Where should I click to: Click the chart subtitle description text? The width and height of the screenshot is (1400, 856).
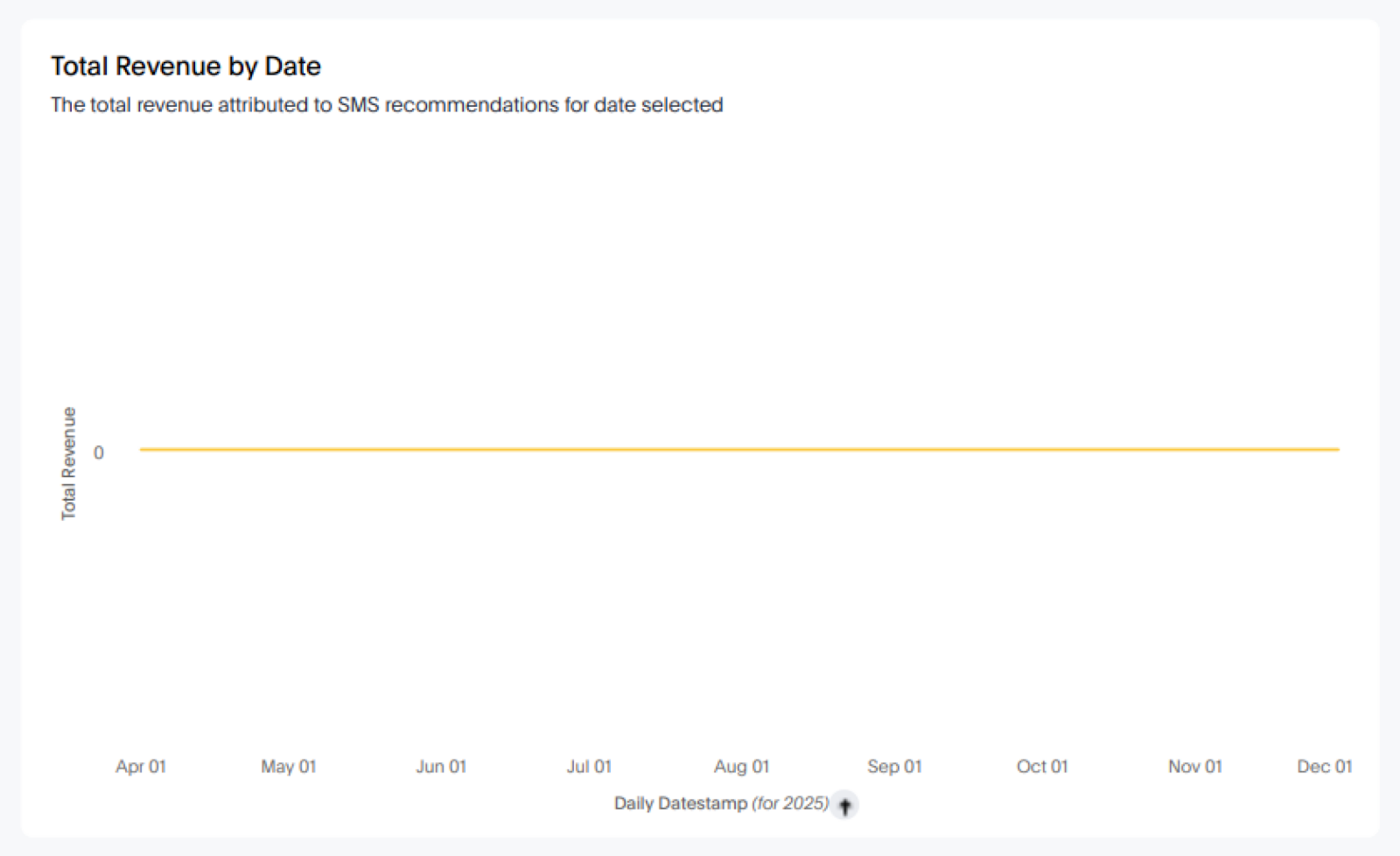pos(387,105)
